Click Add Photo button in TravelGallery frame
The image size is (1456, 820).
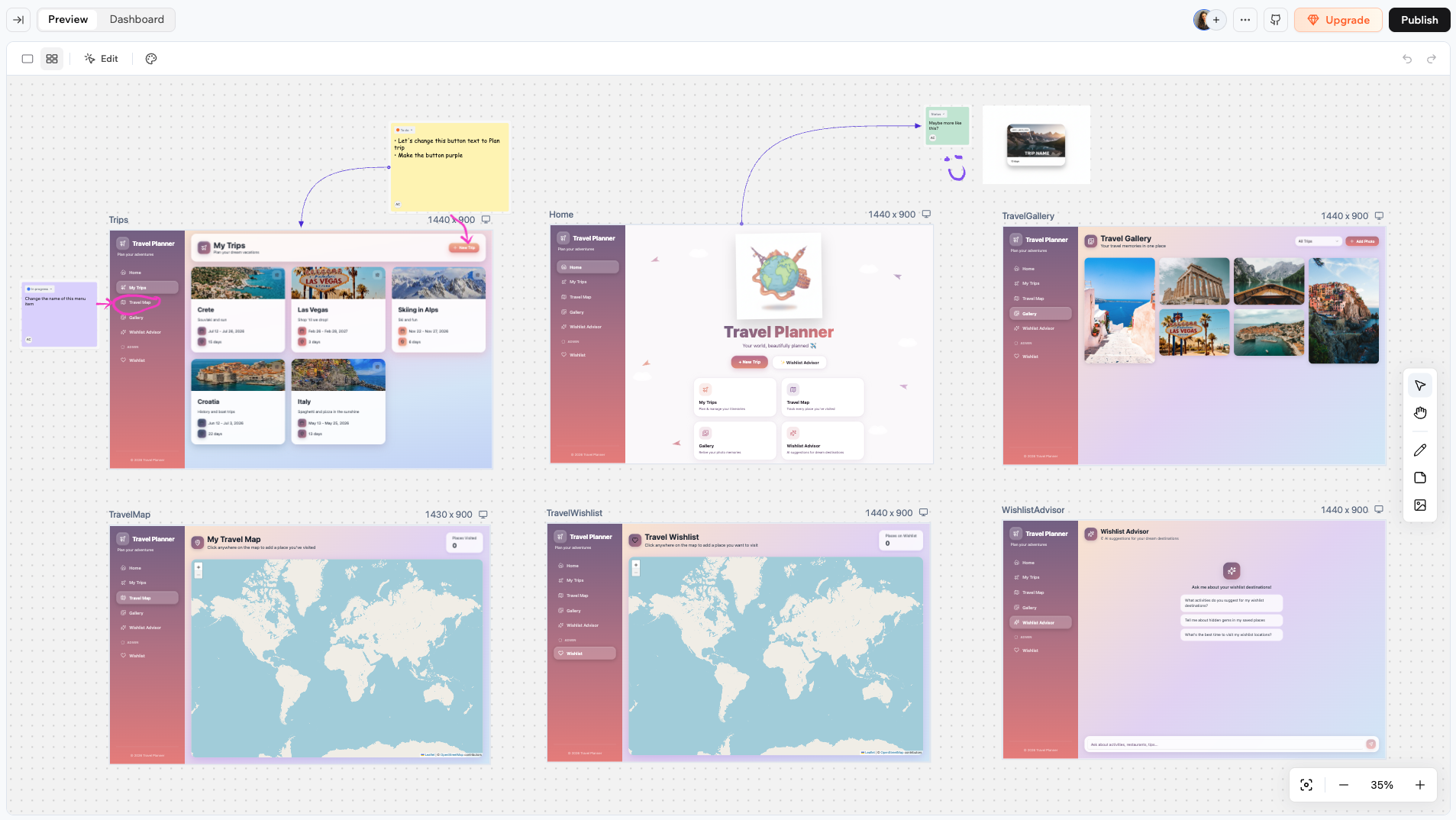pyautogui.click(x=1362, y=241)
